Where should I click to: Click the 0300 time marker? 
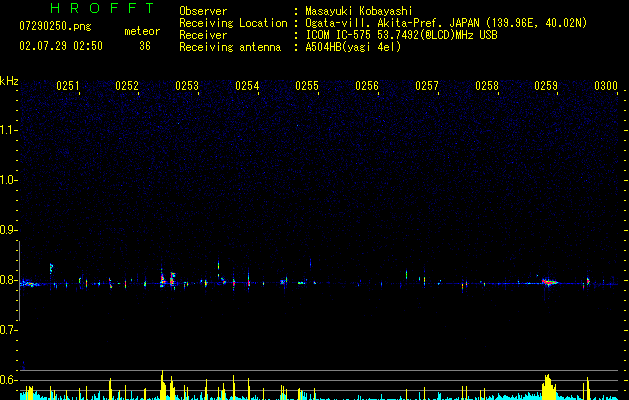606,86
